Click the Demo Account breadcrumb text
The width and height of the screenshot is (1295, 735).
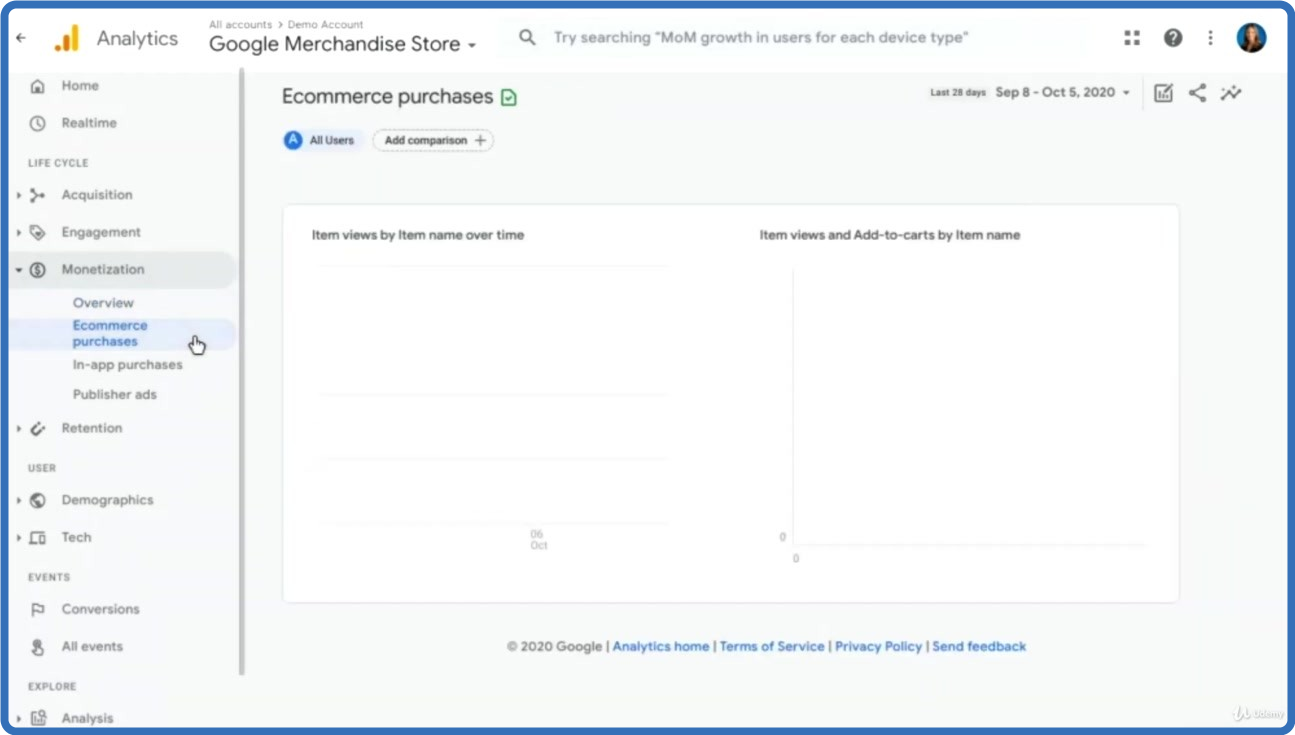click(326, 24)
